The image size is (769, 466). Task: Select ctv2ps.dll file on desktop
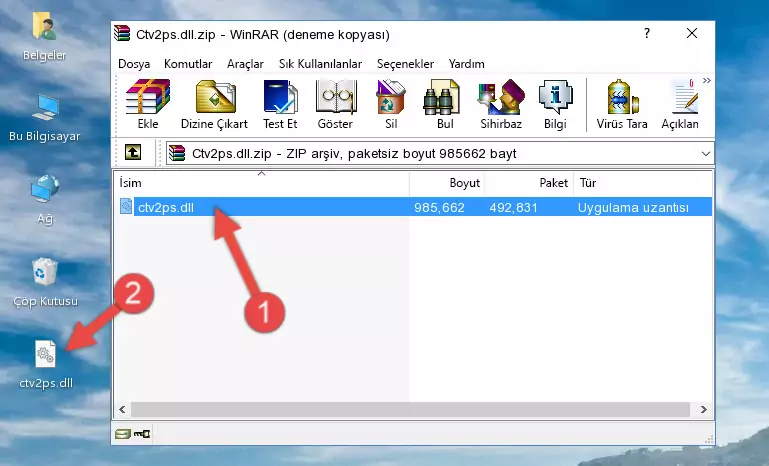click(x=46, y=365)
